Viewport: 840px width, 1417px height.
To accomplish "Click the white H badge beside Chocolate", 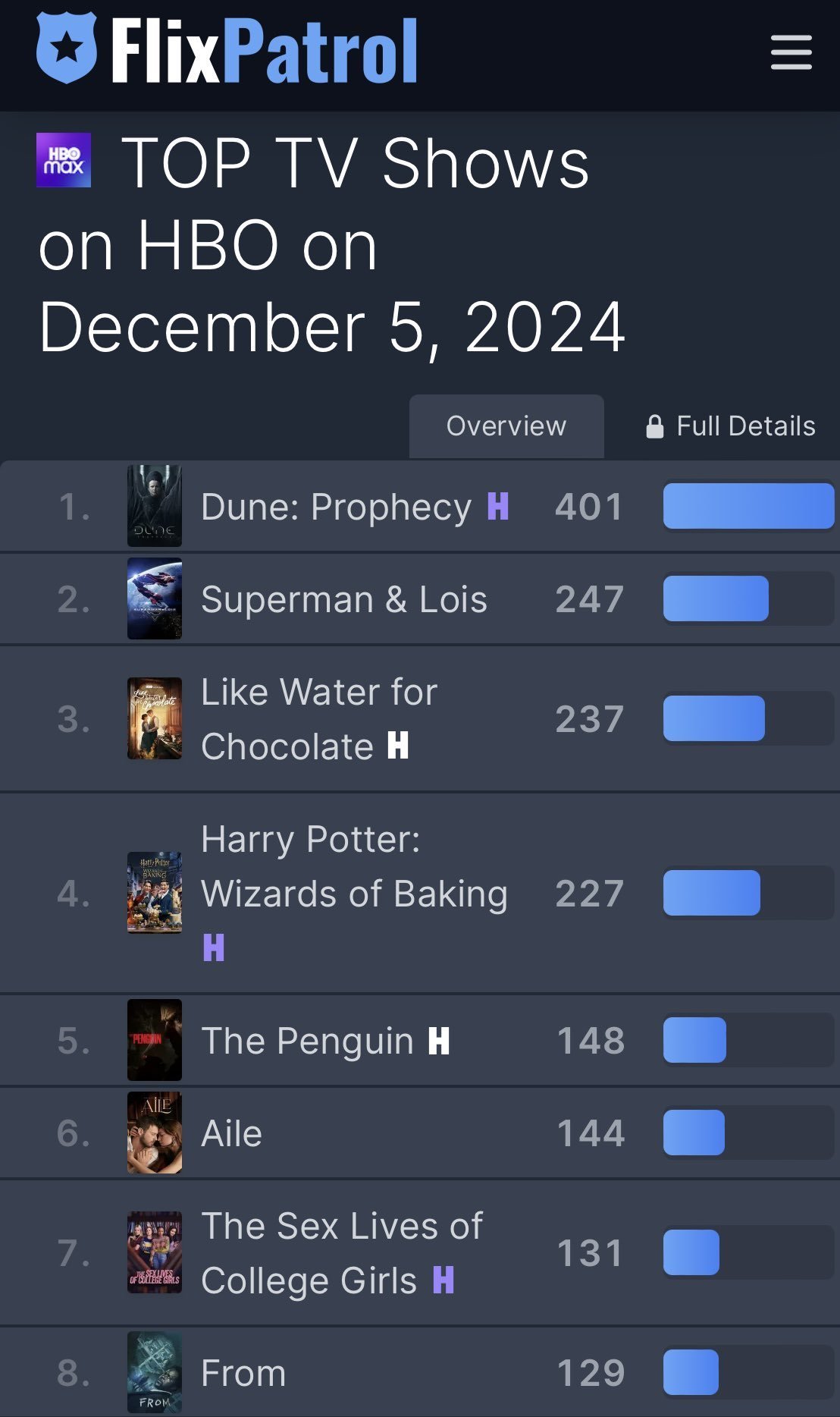I will (x=398, y=746).
